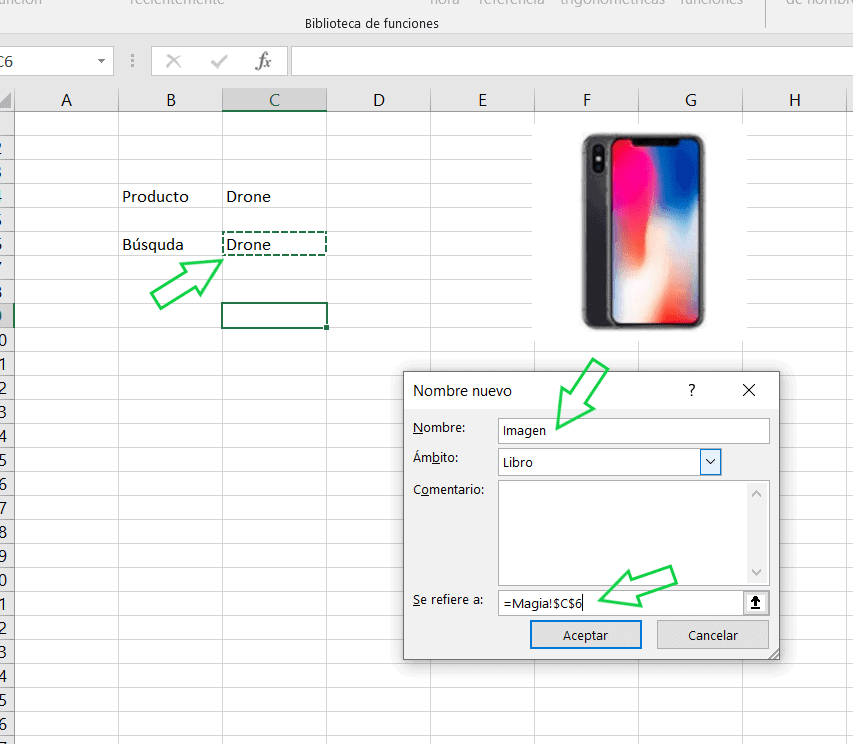Image resolution: width=853 pixels, height=744 pixels.
Task: Click the help question mark in dialog
Action: coord(691,390)
